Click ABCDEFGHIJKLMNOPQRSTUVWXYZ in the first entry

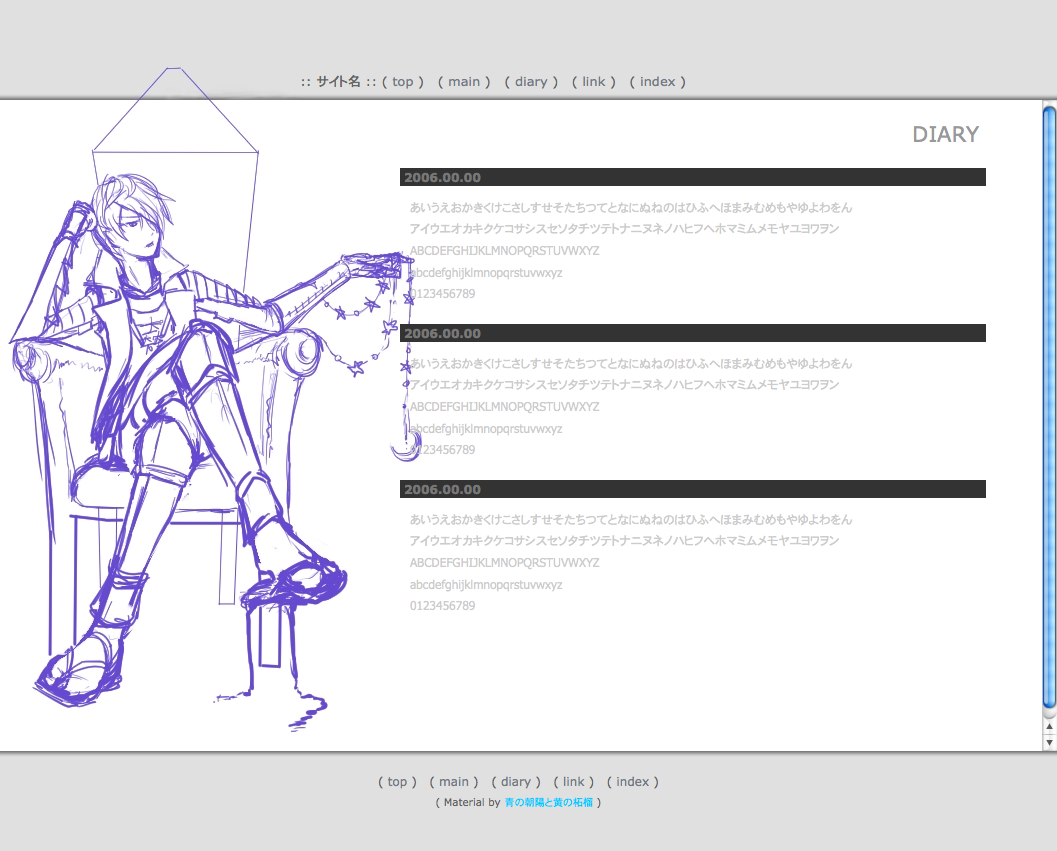[x=504, y=251]
